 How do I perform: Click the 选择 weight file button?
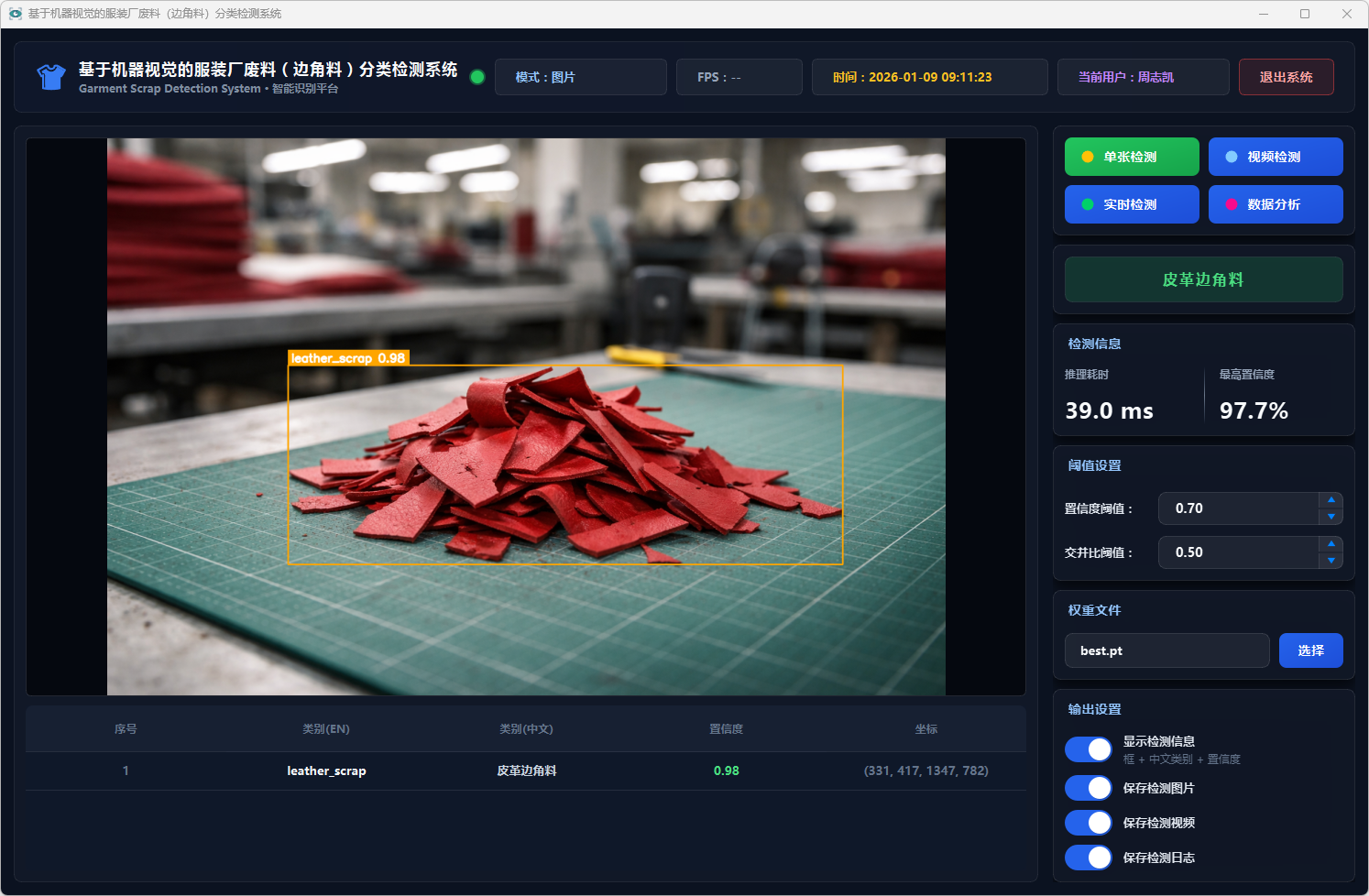(x=1310, y=650)
